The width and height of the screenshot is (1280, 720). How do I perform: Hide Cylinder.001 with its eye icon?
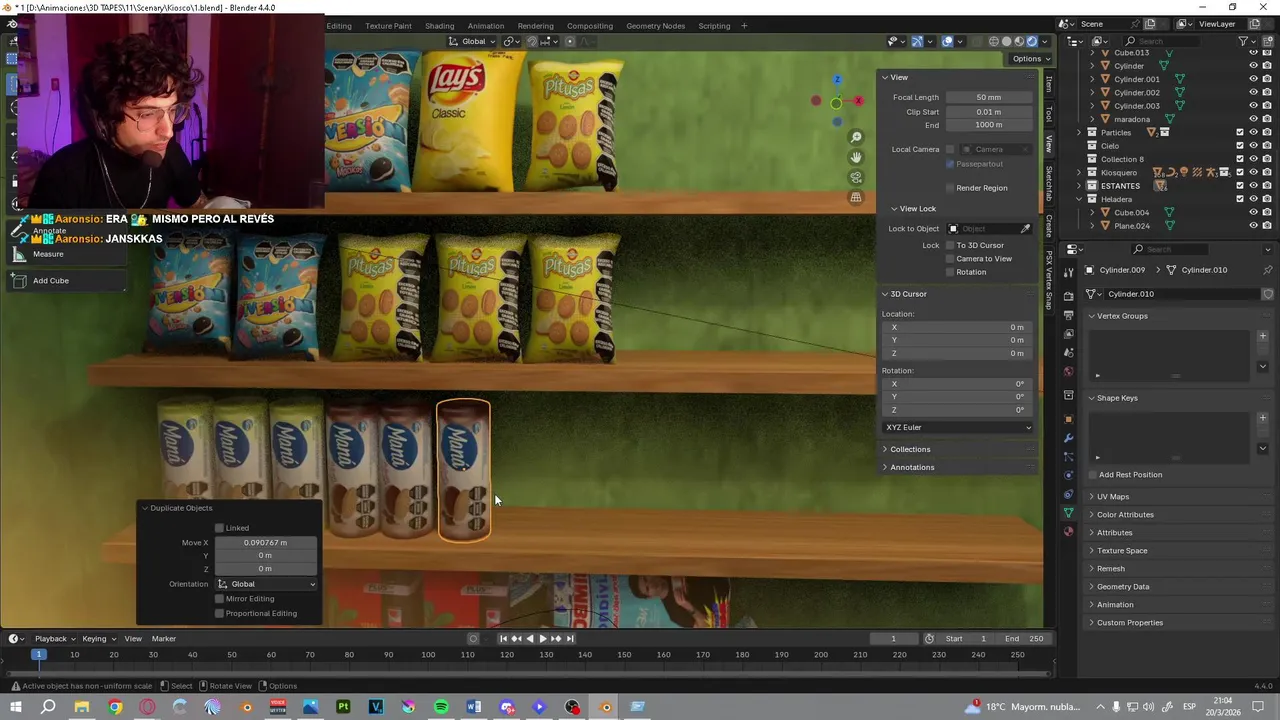[1253, 79]
